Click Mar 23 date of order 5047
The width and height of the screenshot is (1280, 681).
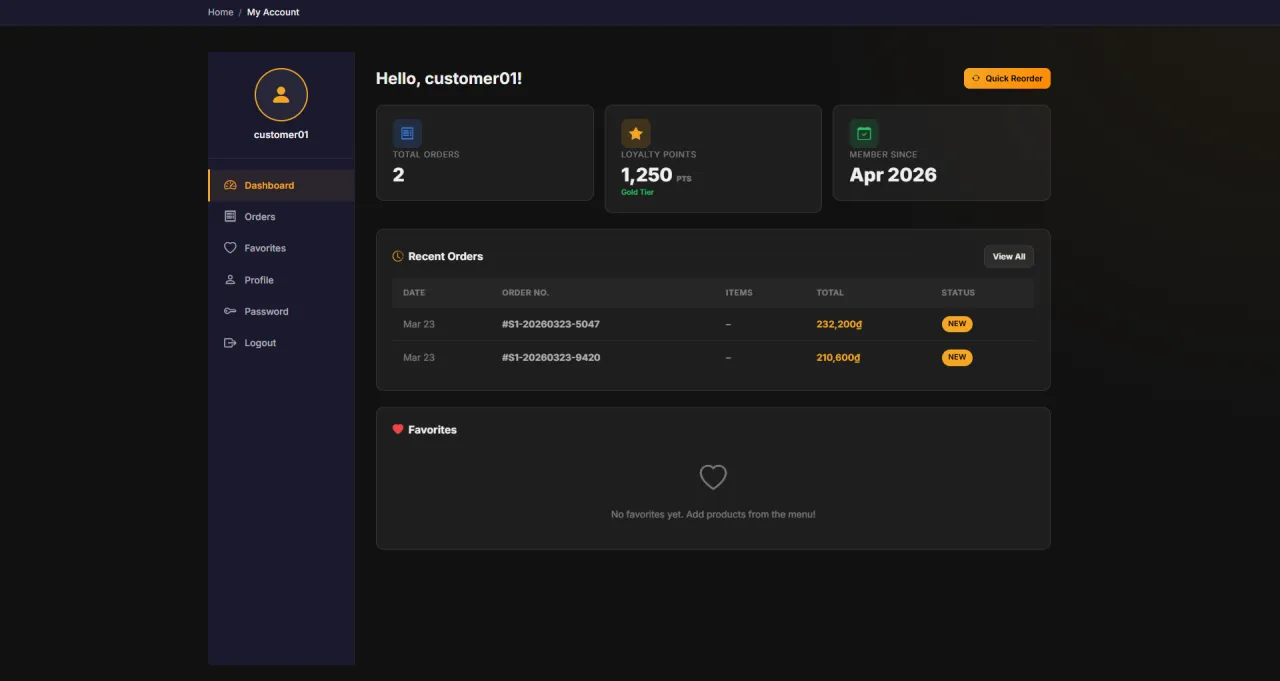click(x=419, y=324)
